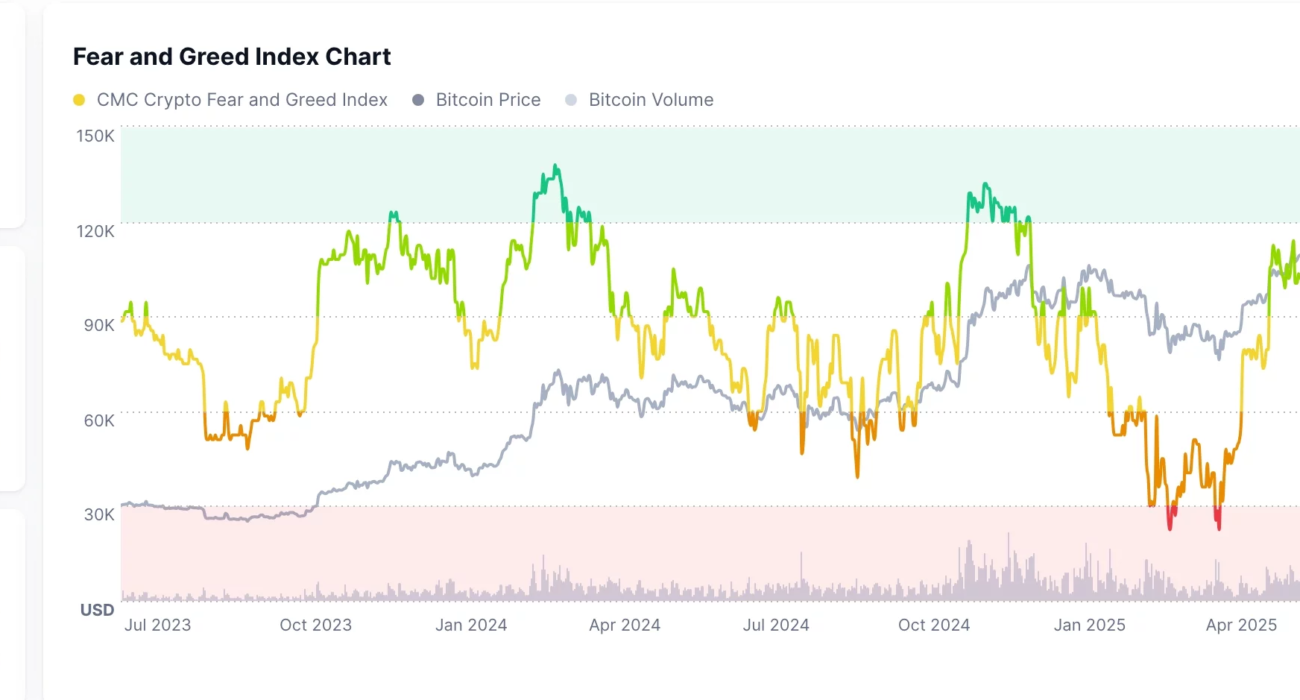Click the 90K price axis label
Viewport: 1300px width, 700px height.
coord(98,325)
